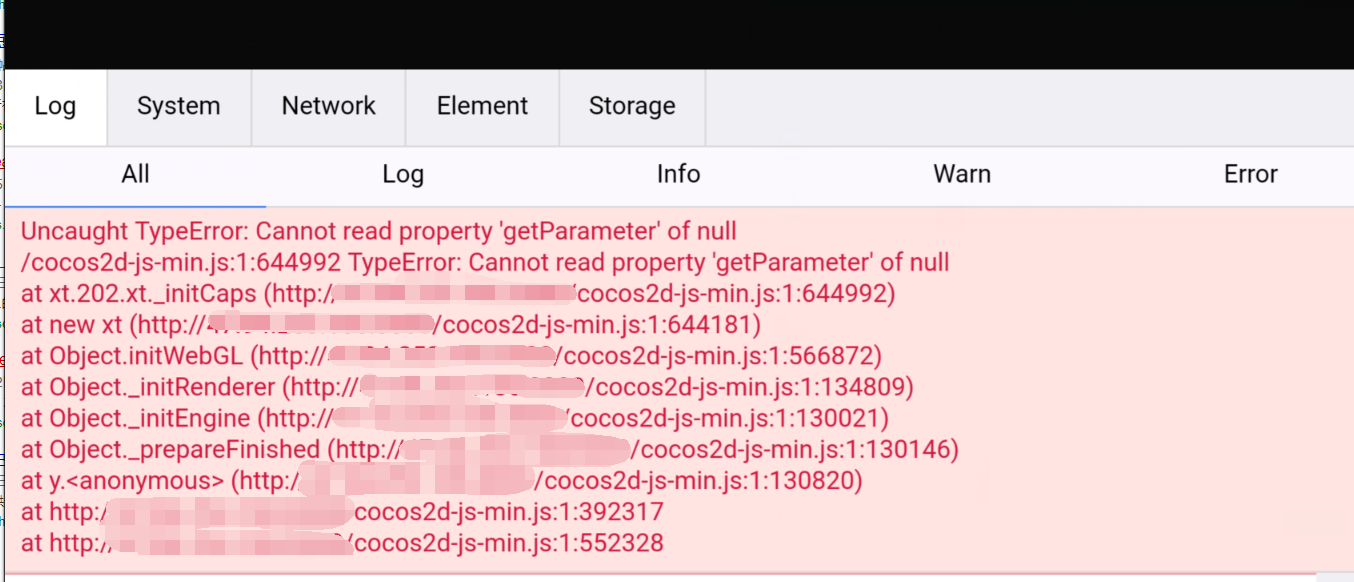Click the stack line ending in 552328
Screen dimensions: 1354x582
pyautogui.click(x=341, y=544)
